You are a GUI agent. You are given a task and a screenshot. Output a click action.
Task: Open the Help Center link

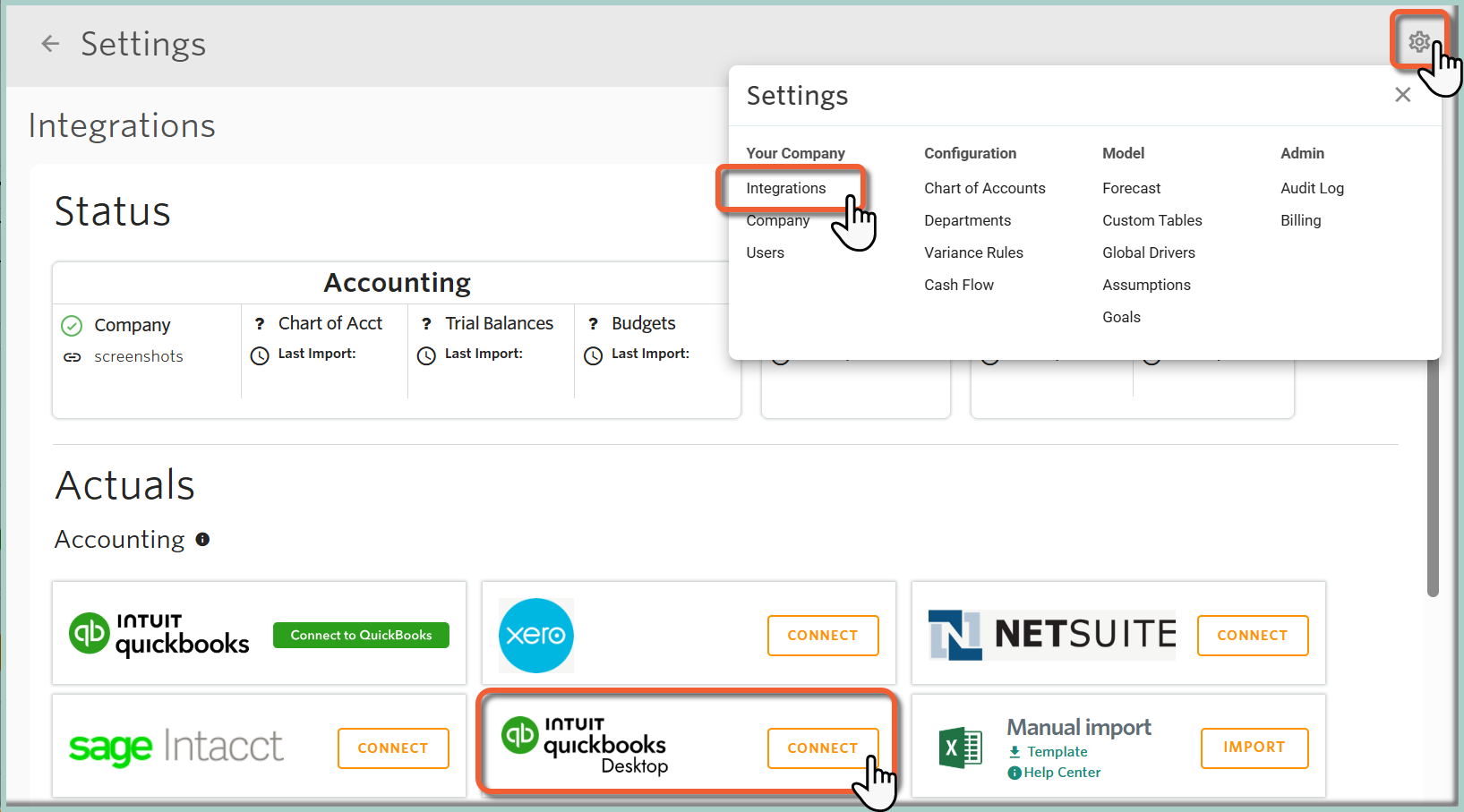click(1062, 773)
